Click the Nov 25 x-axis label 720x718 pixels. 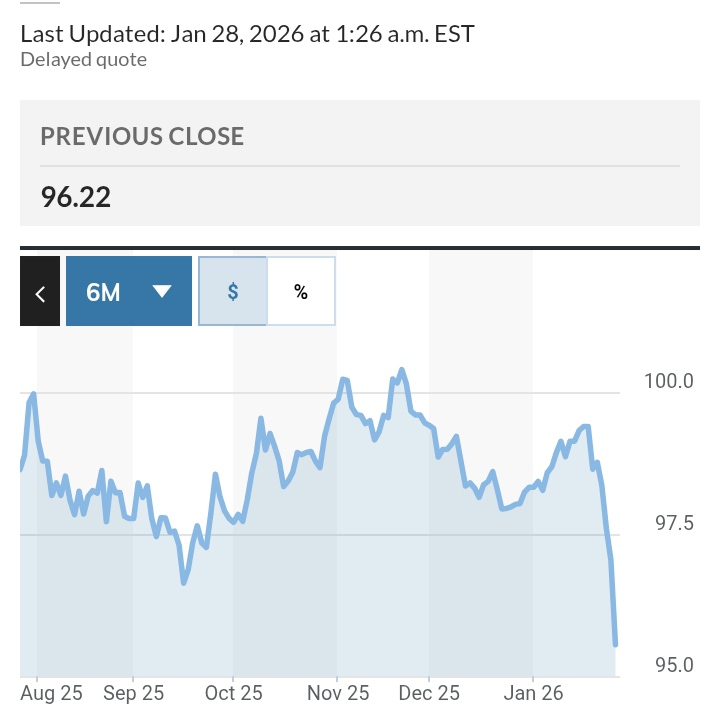click(337, 693)
